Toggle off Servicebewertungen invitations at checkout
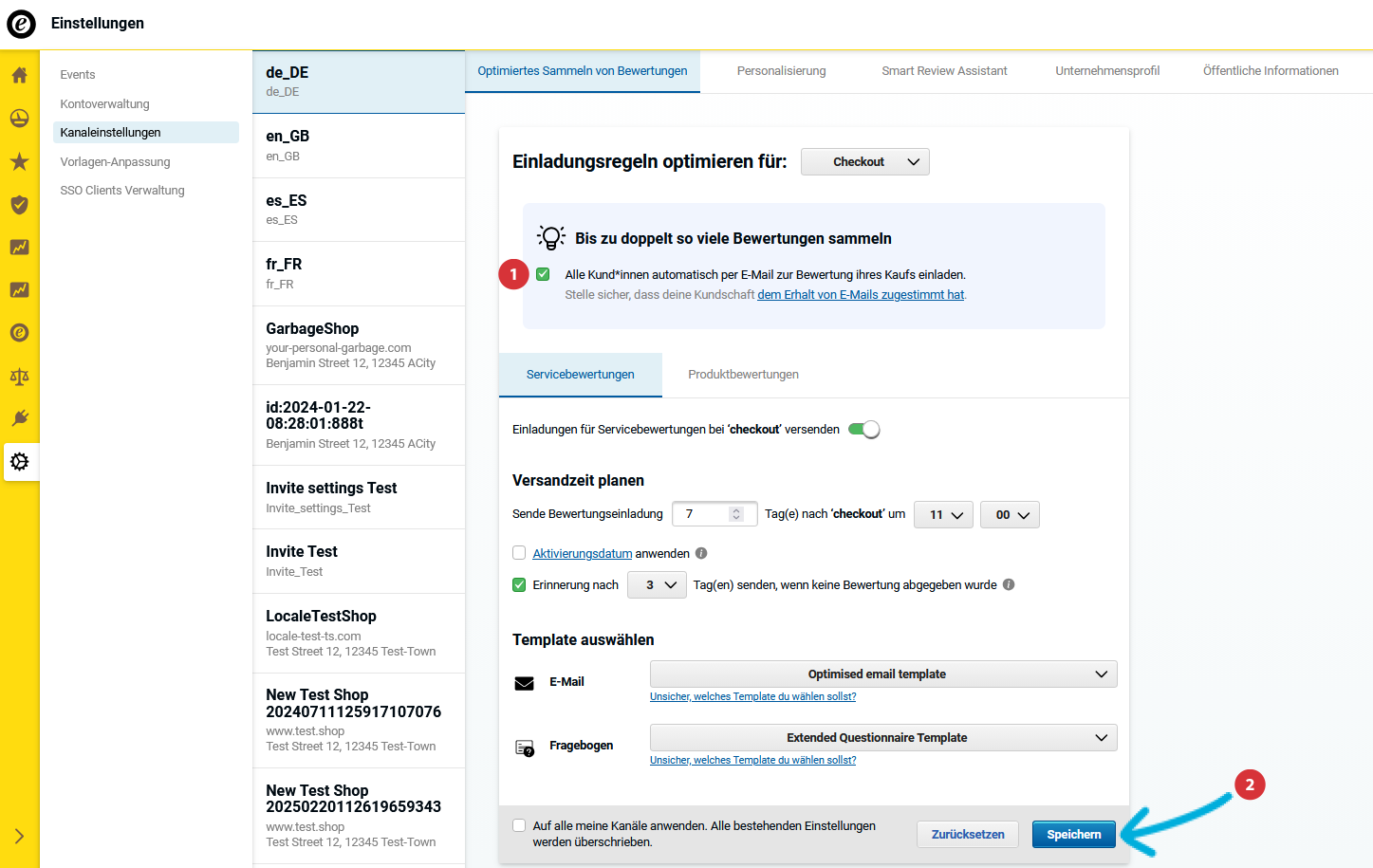Image resolution: width=1373 pixels, height=868 pixels. tap(863, 429)
